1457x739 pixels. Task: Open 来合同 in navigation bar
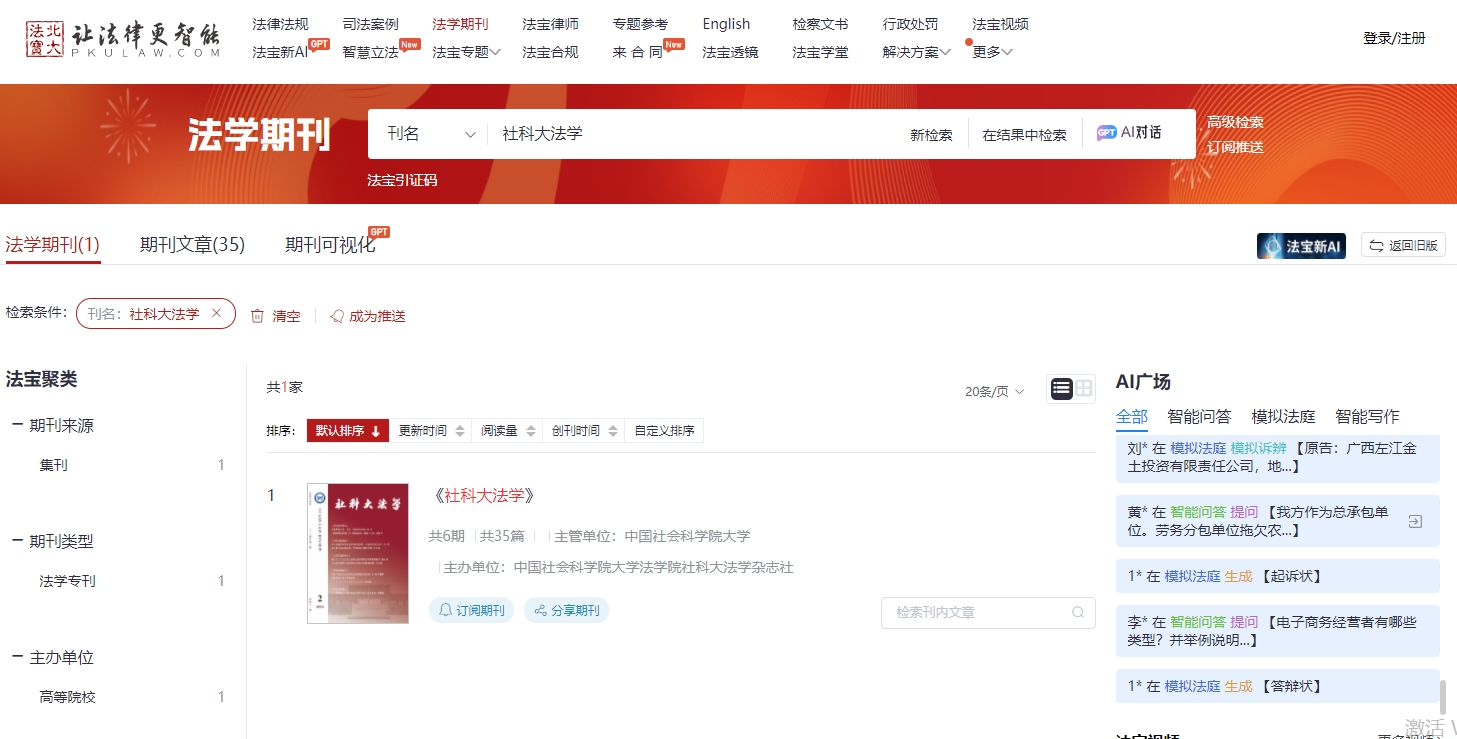click(x=638, y=52)
